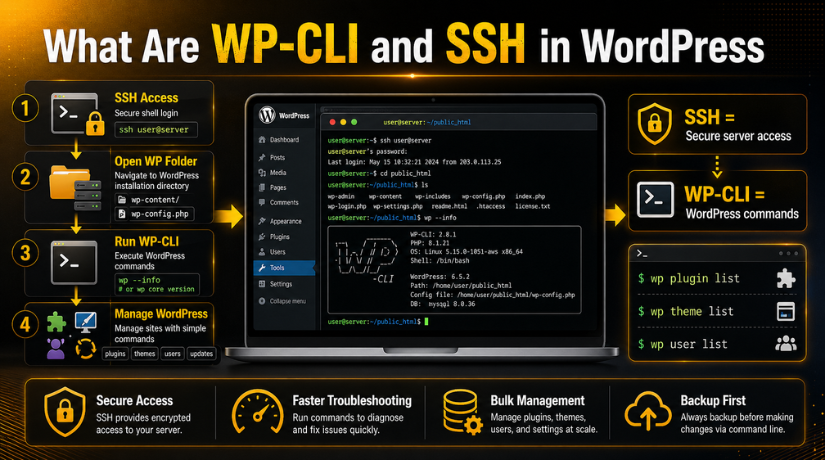
Task: Click the purple user icon
Action: click(55, 348)
